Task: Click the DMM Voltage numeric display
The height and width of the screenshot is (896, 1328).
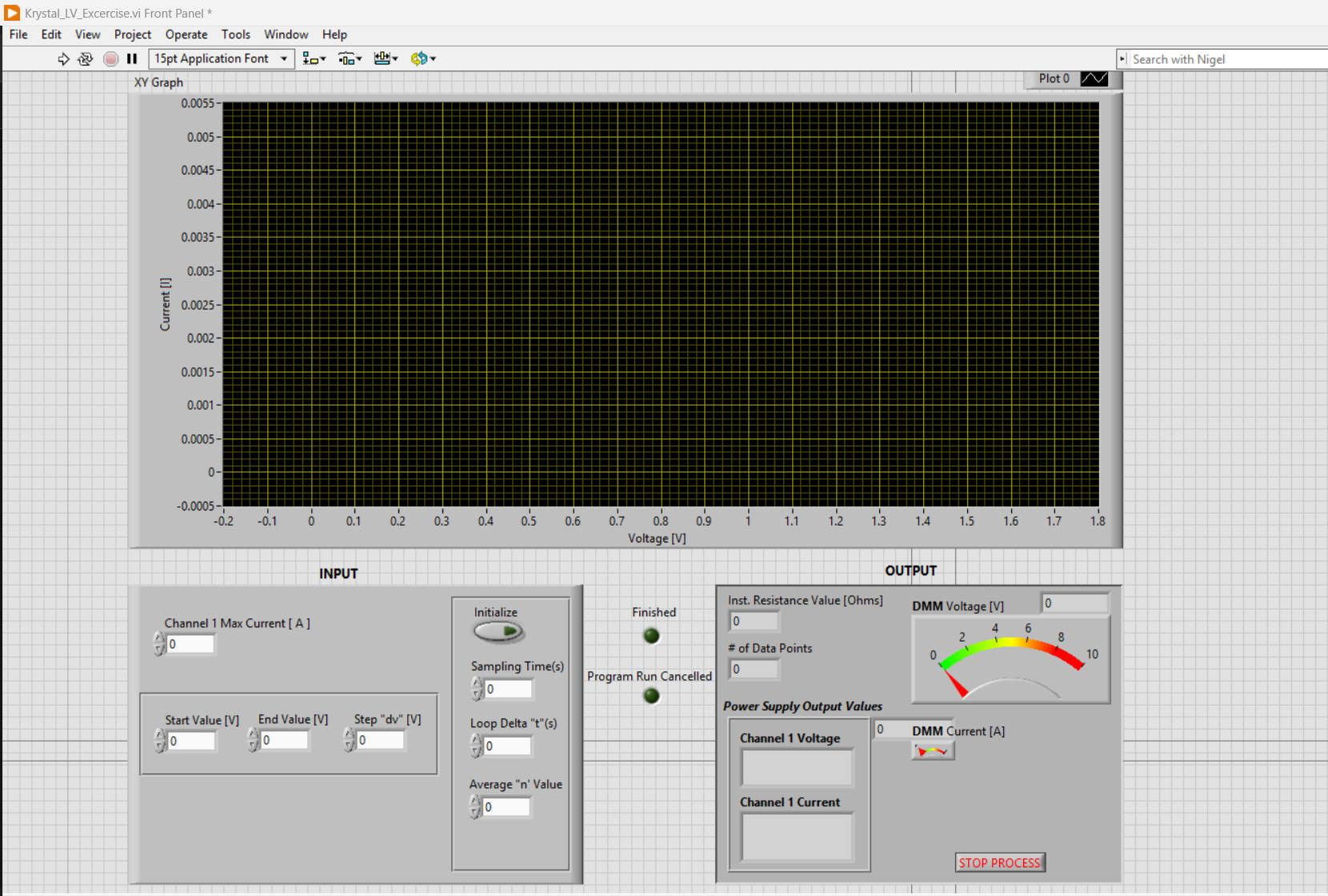Action: [x=1075, y=603]
